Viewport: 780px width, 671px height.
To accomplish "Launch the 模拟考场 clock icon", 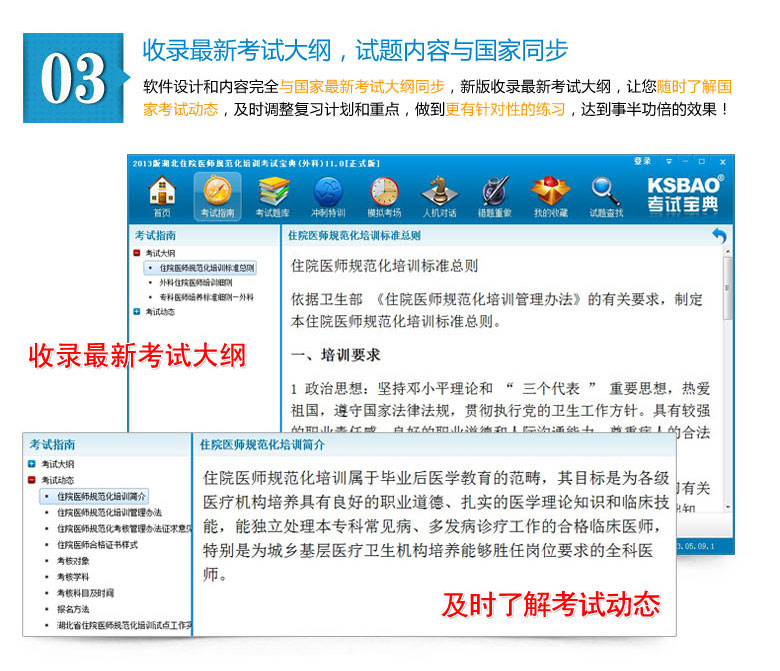I will click(384, 196).
